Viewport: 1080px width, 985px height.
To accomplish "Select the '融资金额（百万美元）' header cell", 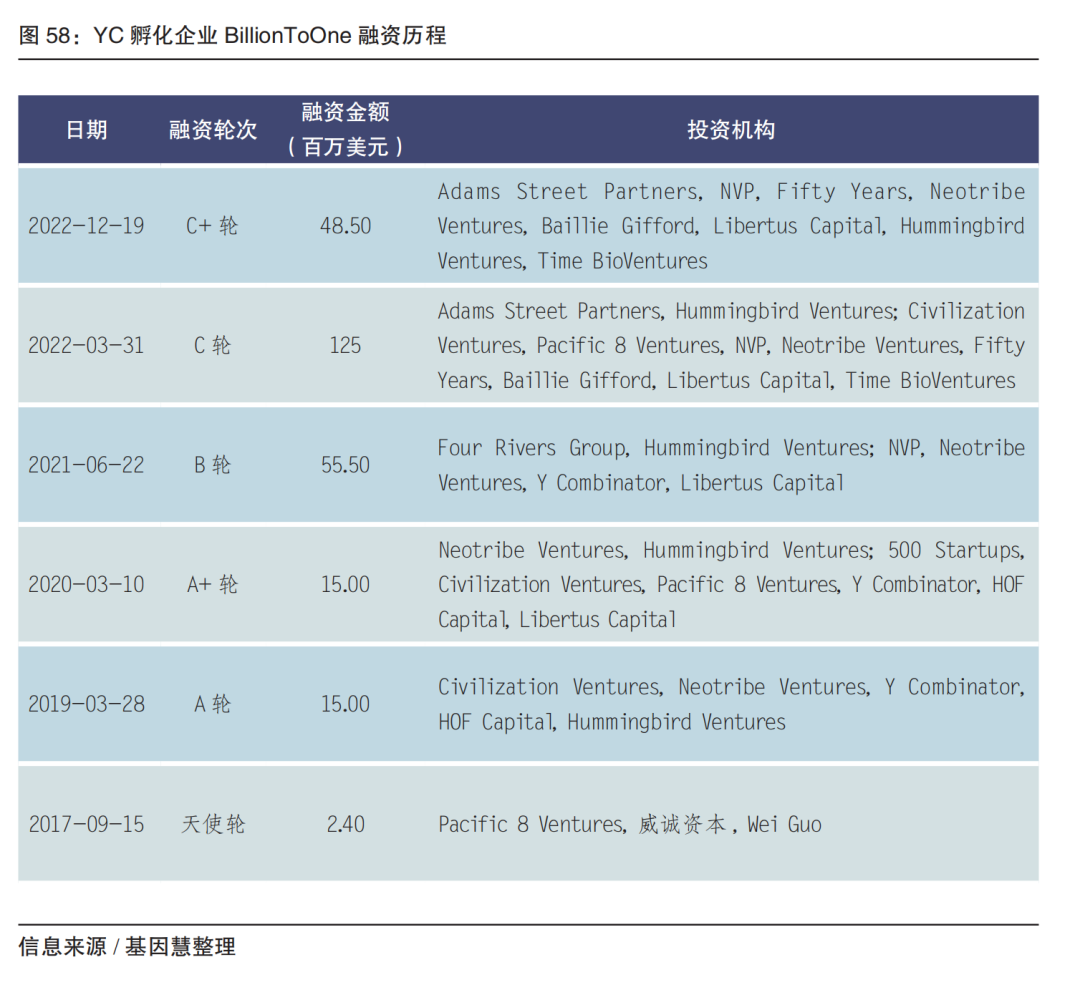I will pyautogui.click(x=345, y=130).
